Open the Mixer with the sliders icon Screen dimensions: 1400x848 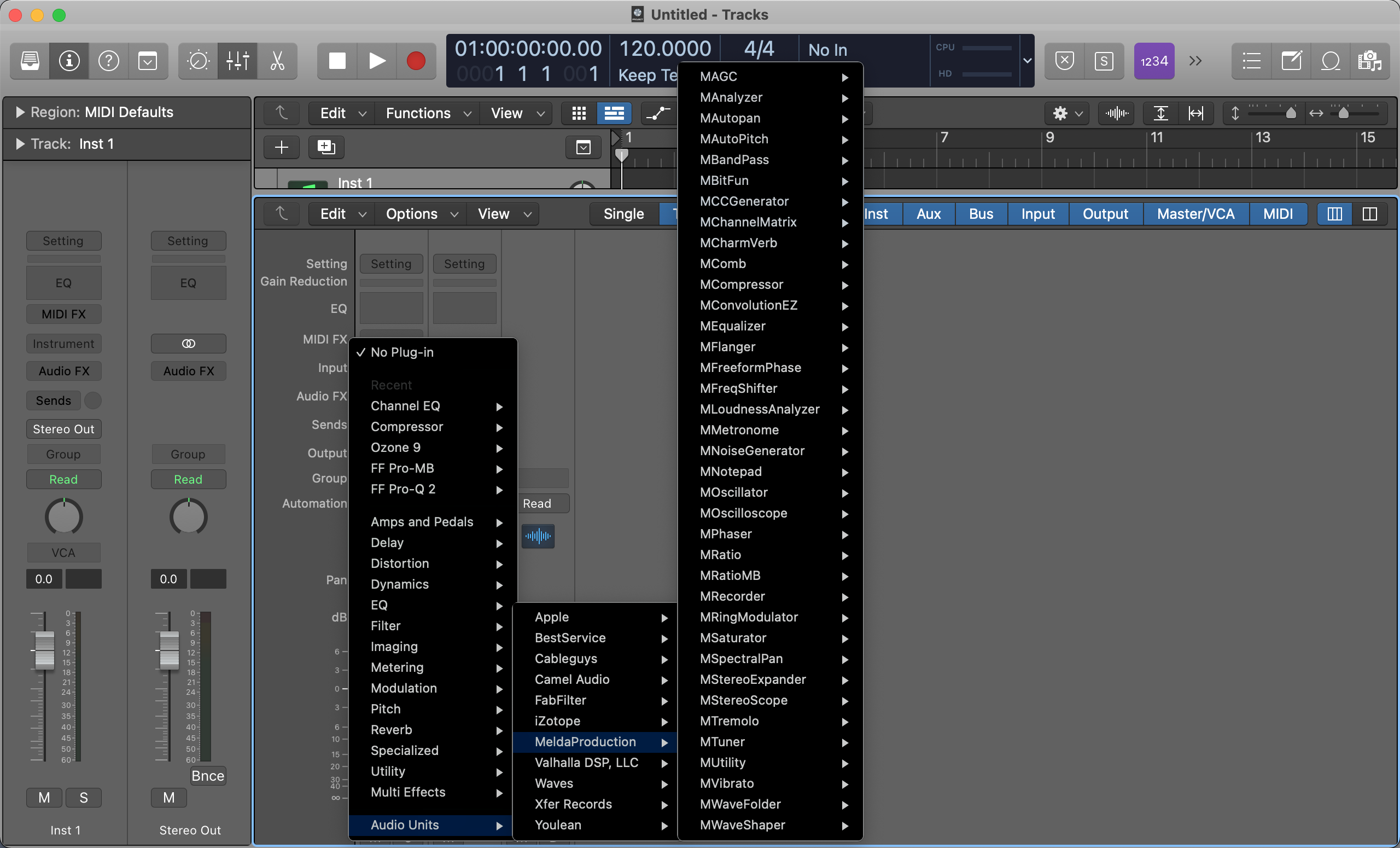point(237,61)
